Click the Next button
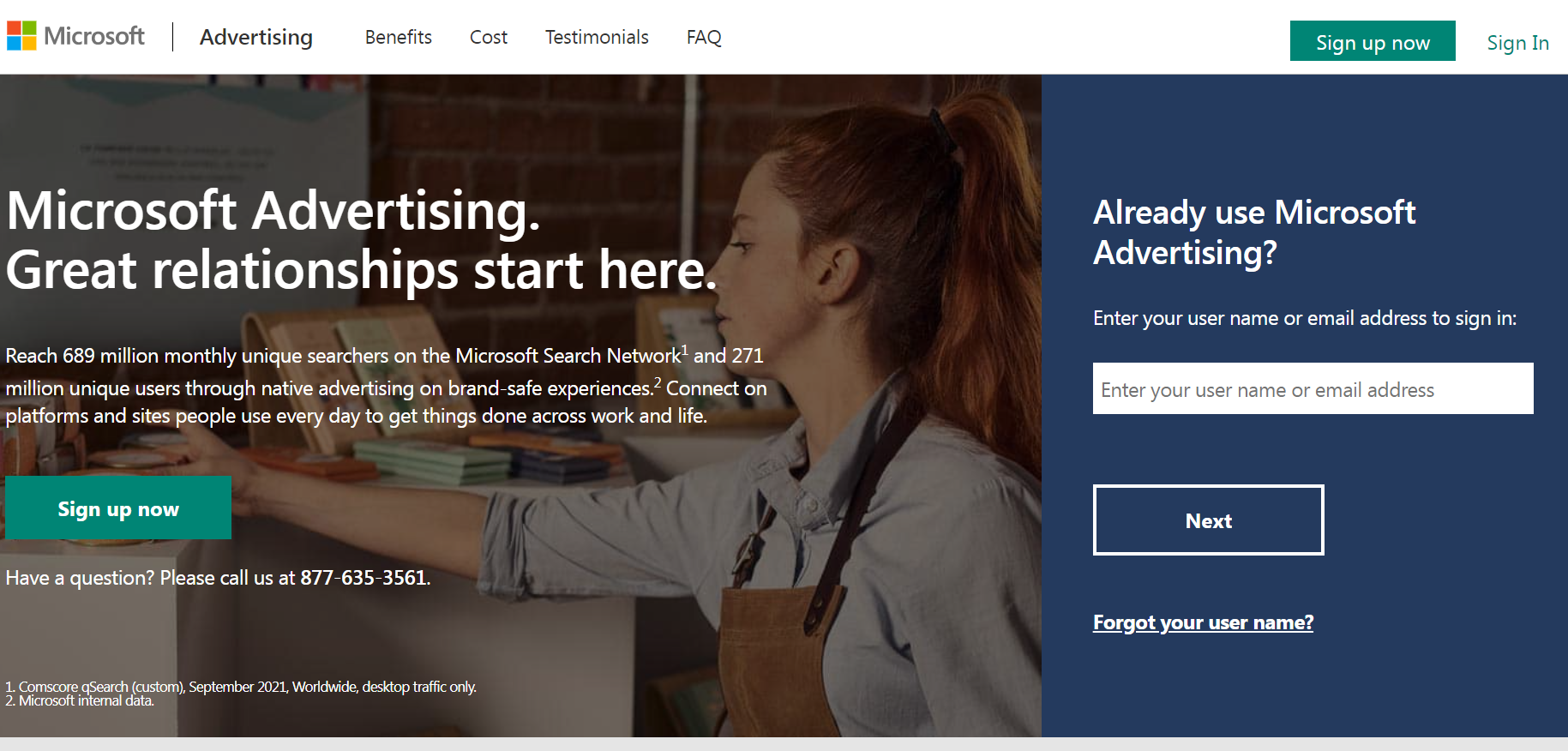Screen dimensions: 1568x751 [x=1208, y=520]
